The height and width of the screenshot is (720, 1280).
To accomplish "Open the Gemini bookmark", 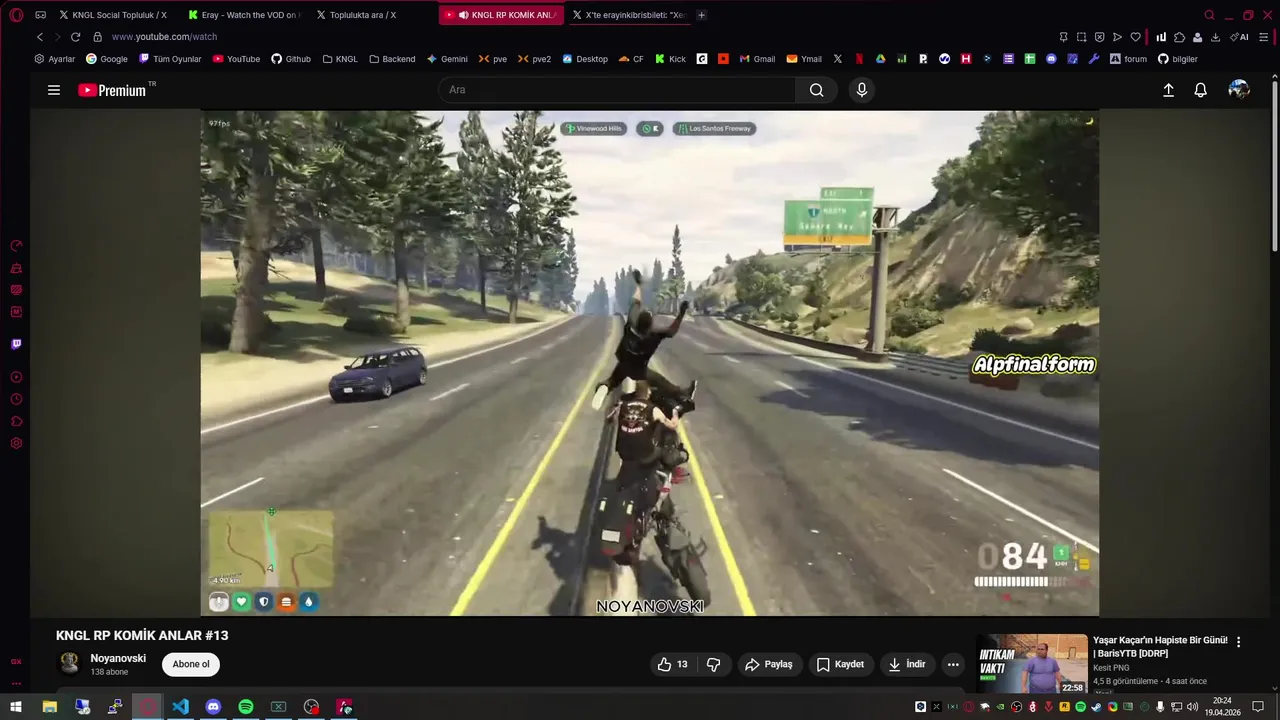I will (x=447, y=59).
